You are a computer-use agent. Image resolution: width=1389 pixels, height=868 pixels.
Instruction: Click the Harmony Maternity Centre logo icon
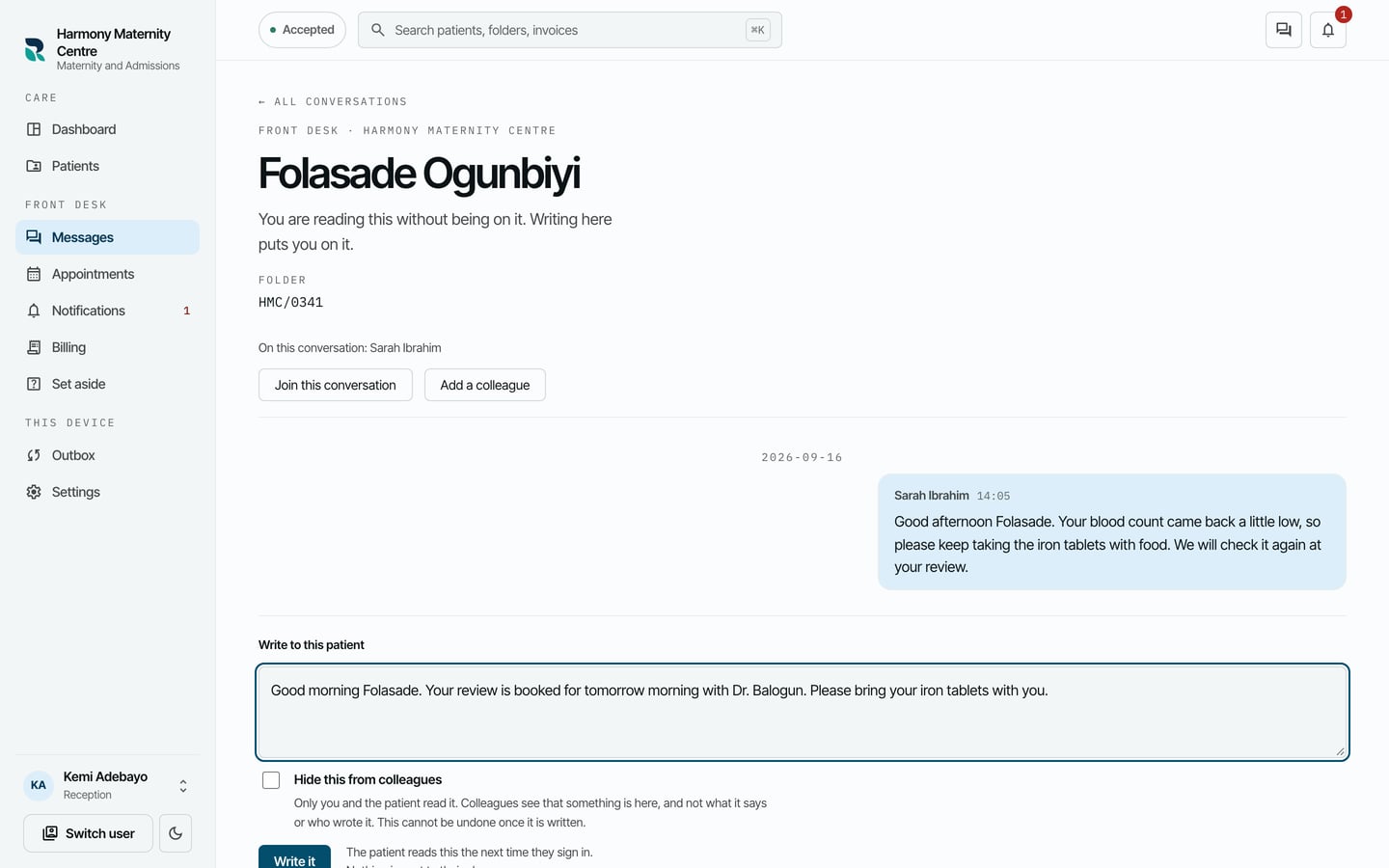point(35,49)
